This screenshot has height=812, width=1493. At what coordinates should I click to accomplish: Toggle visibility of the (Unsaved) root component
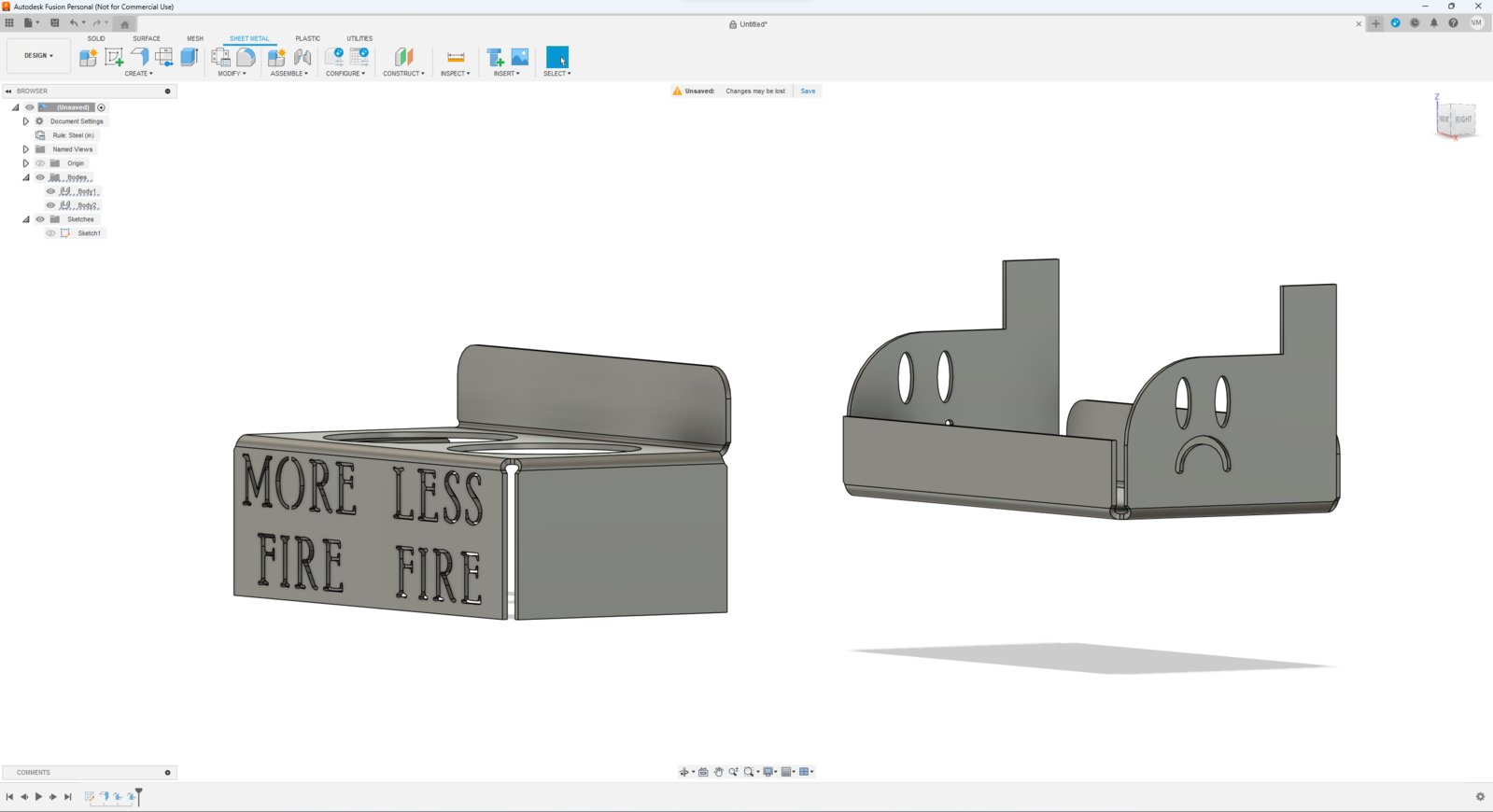tap(29, 107)
